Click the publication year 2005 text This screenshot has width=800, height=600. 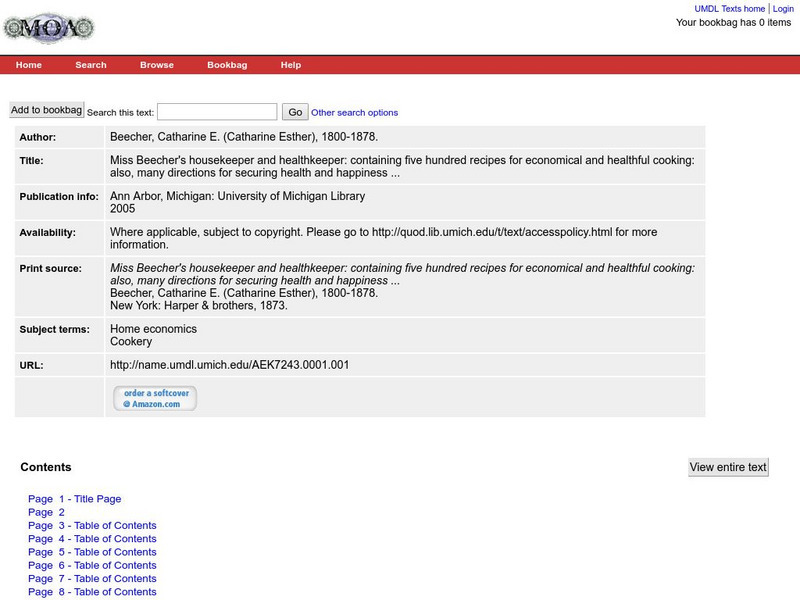122,209
